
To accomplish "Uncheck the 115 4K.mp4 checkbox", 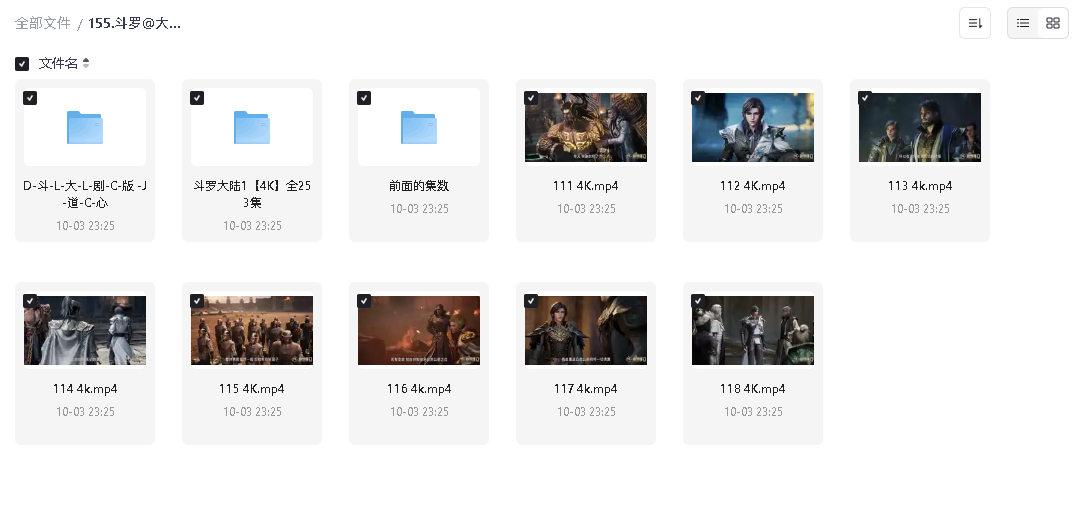I will (197, 301).
